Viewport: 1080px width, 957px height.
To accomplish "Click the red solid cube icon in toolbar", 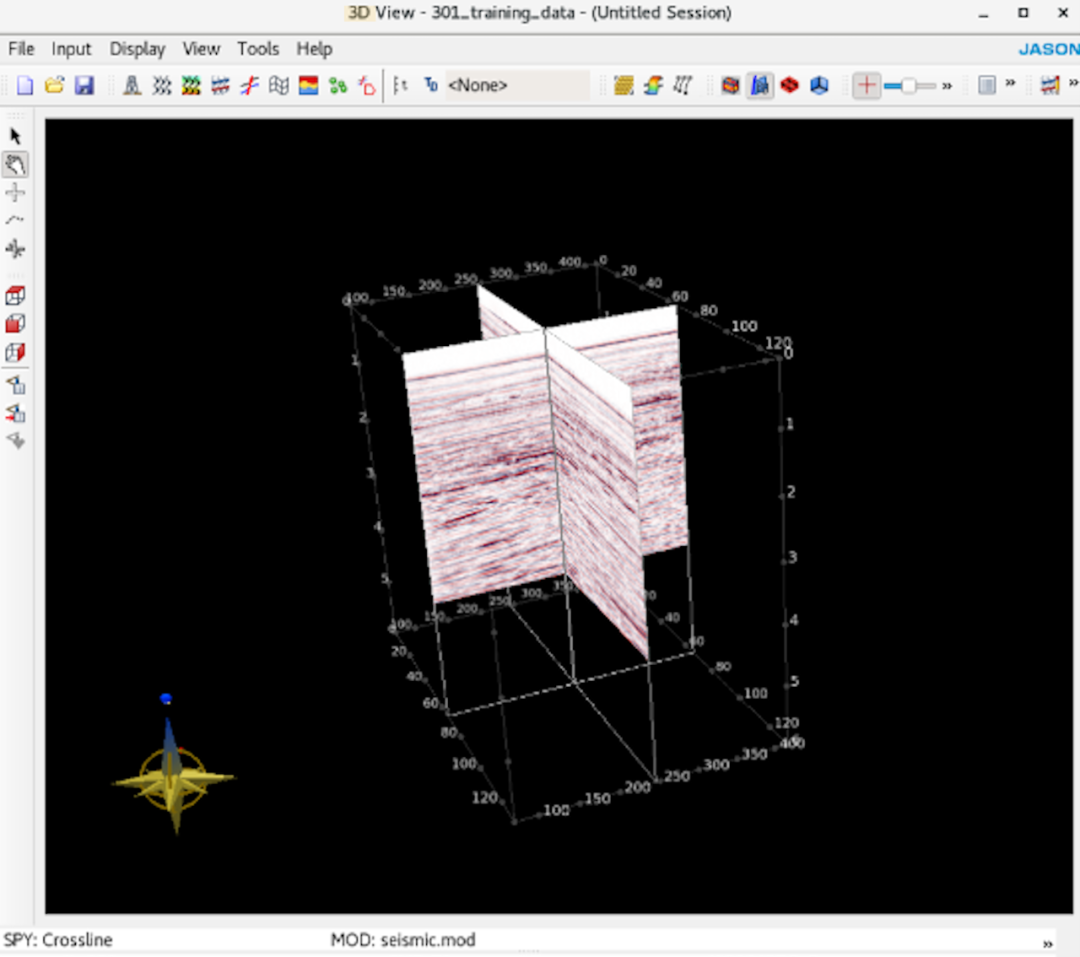I will coord(790,86).
